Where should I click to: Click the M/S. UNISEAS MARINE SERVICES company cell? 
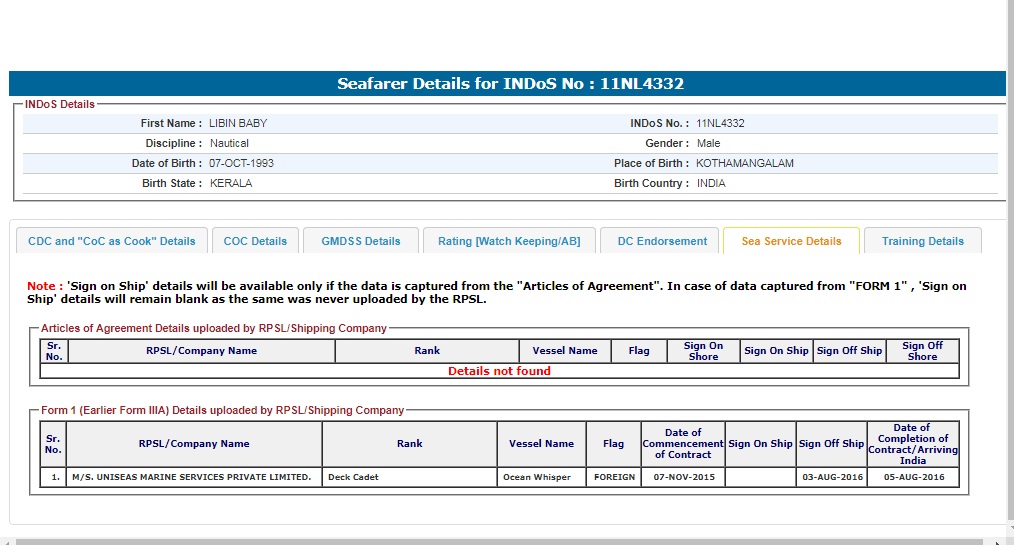194,477
